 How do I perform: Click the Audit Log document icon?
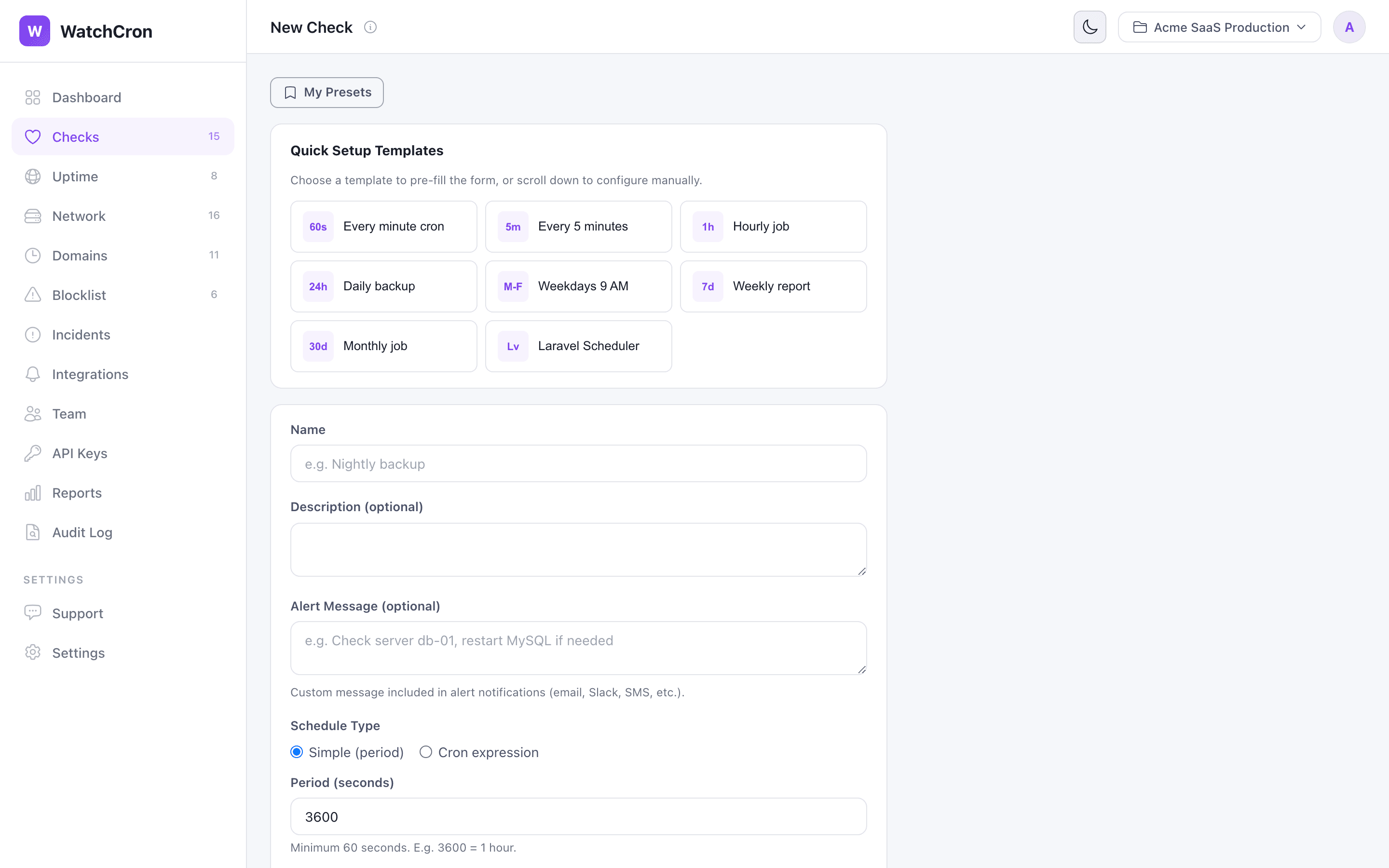coord(33,533)
